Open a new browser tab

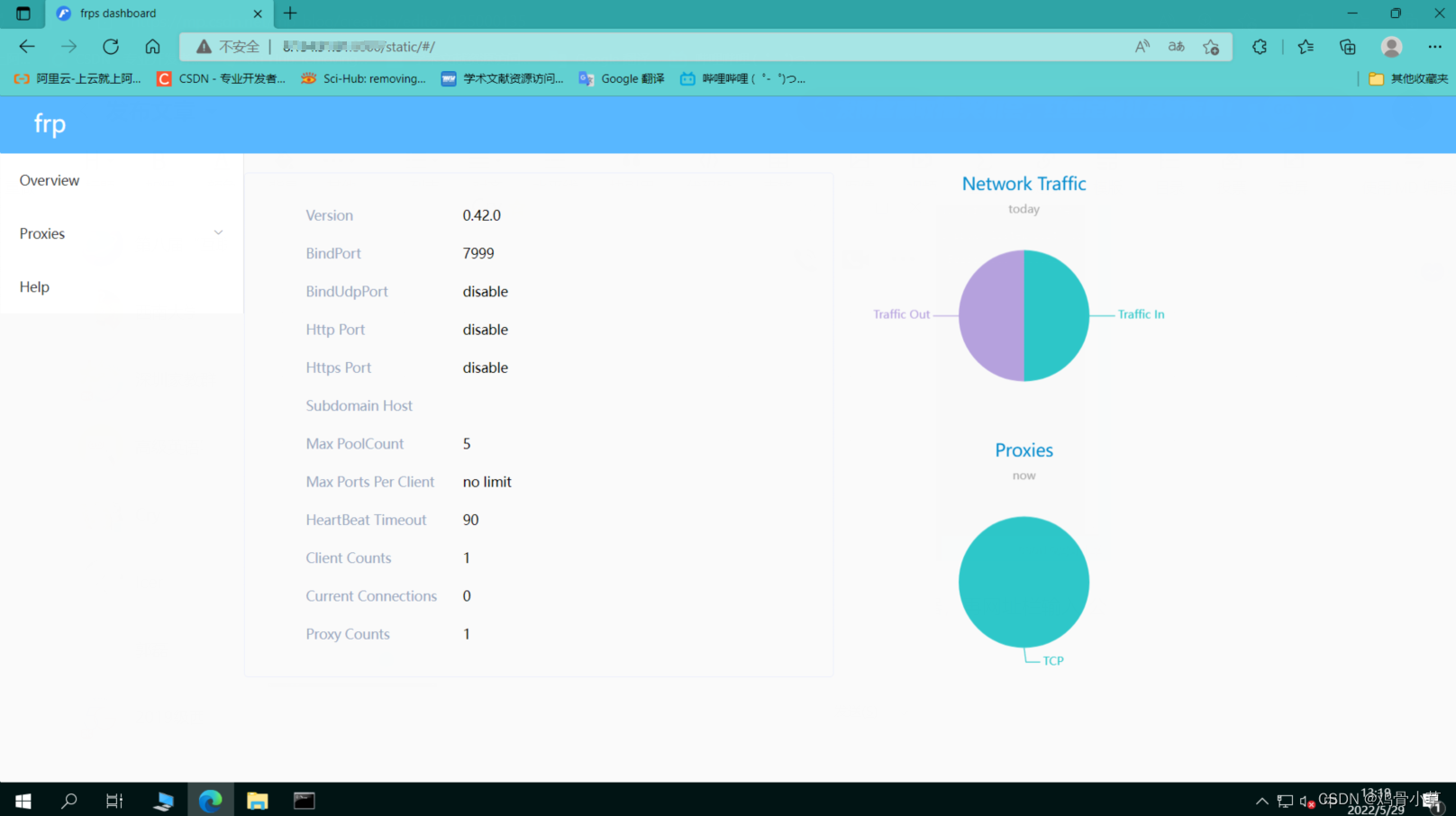pos(290,14)
